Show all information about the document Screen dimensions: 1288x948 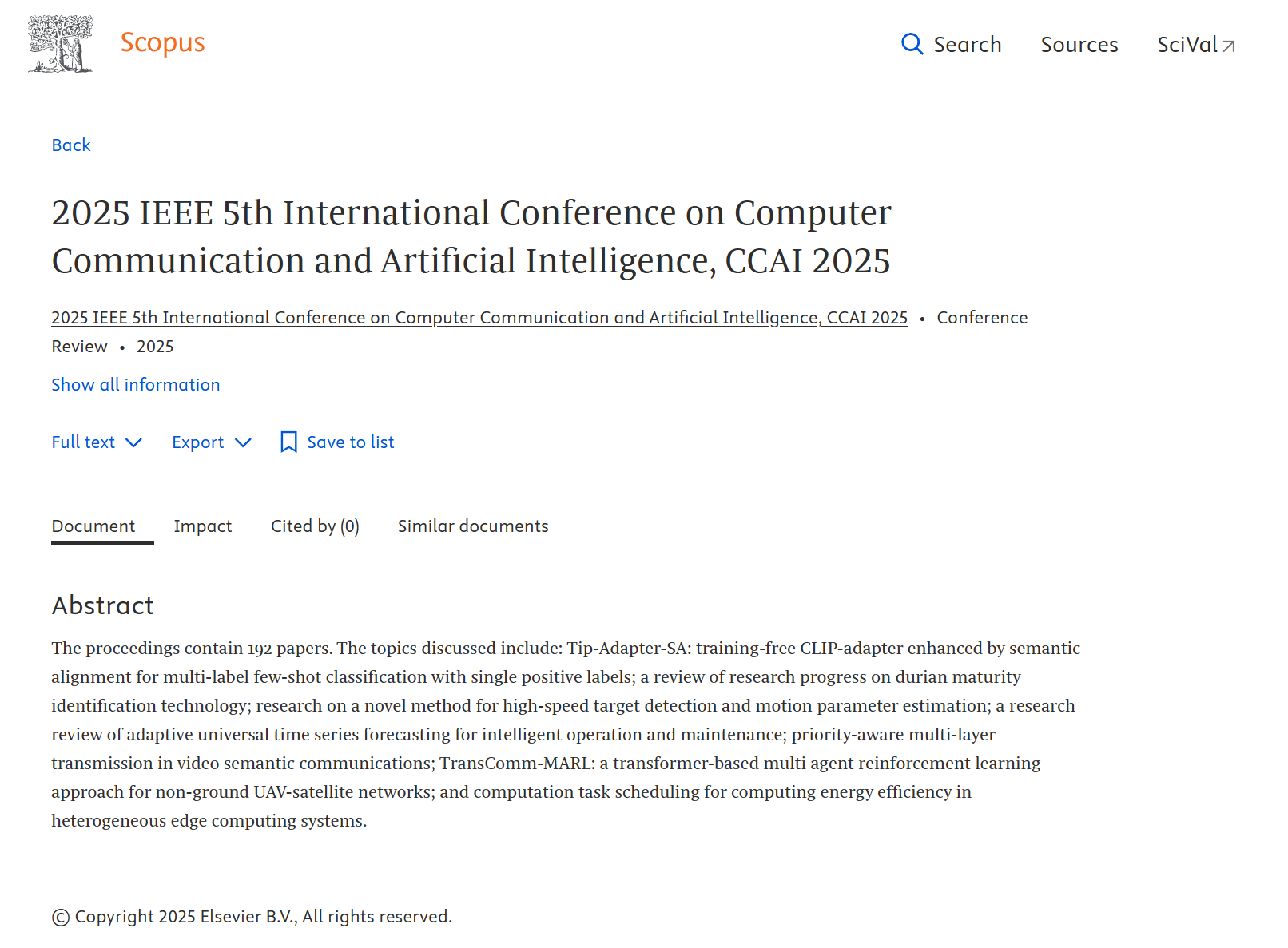(x=135, y=384)
